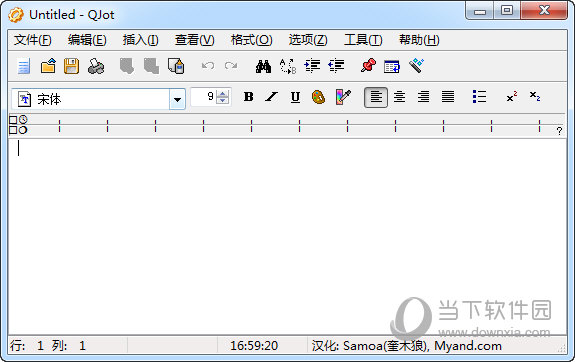Click inside the empty text editing area
Viewport: 575px width, 362px height.
click(287, 237)
